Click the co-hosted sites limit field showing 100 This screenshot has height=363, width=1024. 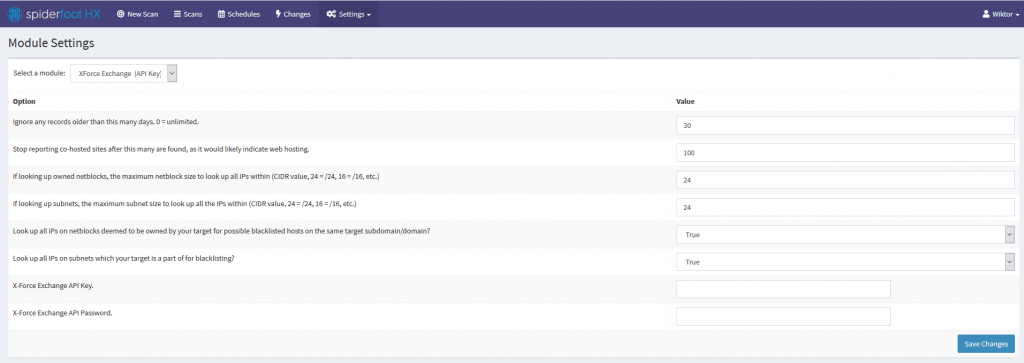pyautogui.click(x=845, y=152)
